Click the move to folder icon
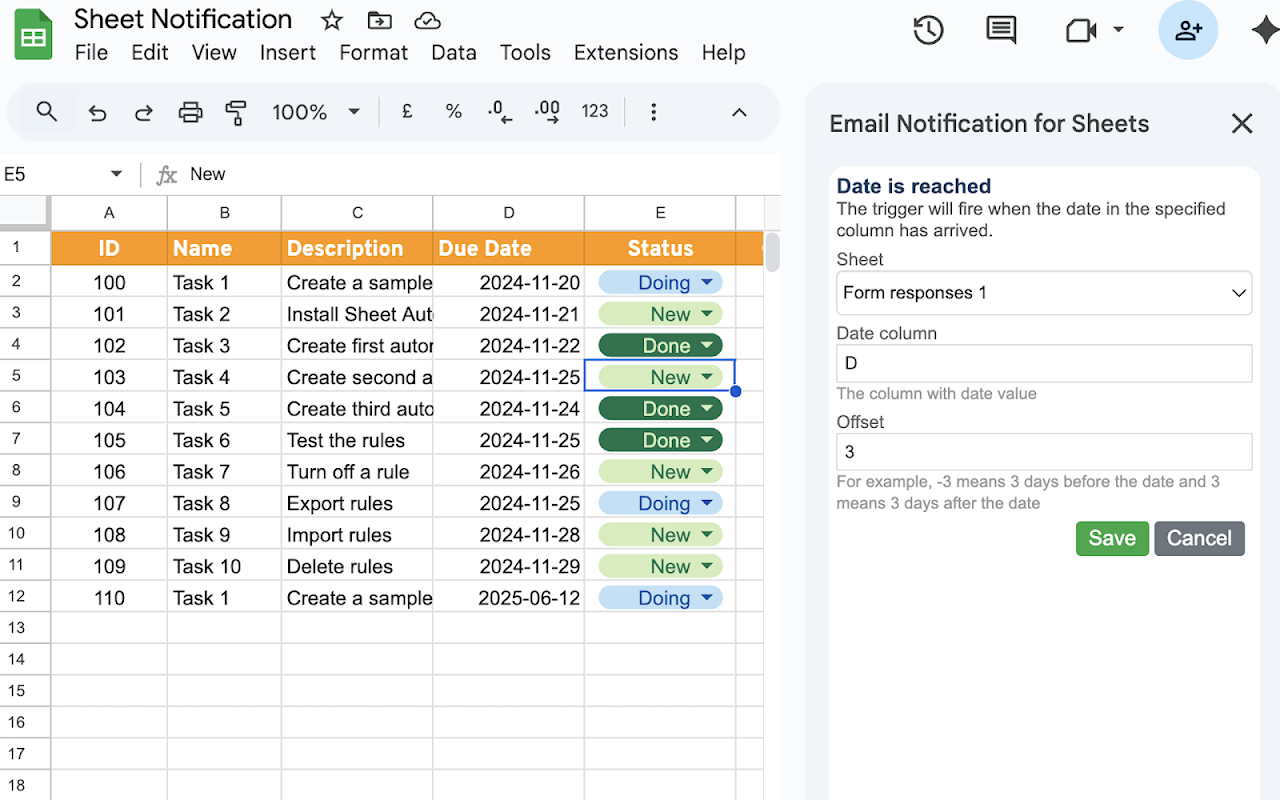Image resolution: width=1280 pixels, height=800 pixels. pos(379,20)
